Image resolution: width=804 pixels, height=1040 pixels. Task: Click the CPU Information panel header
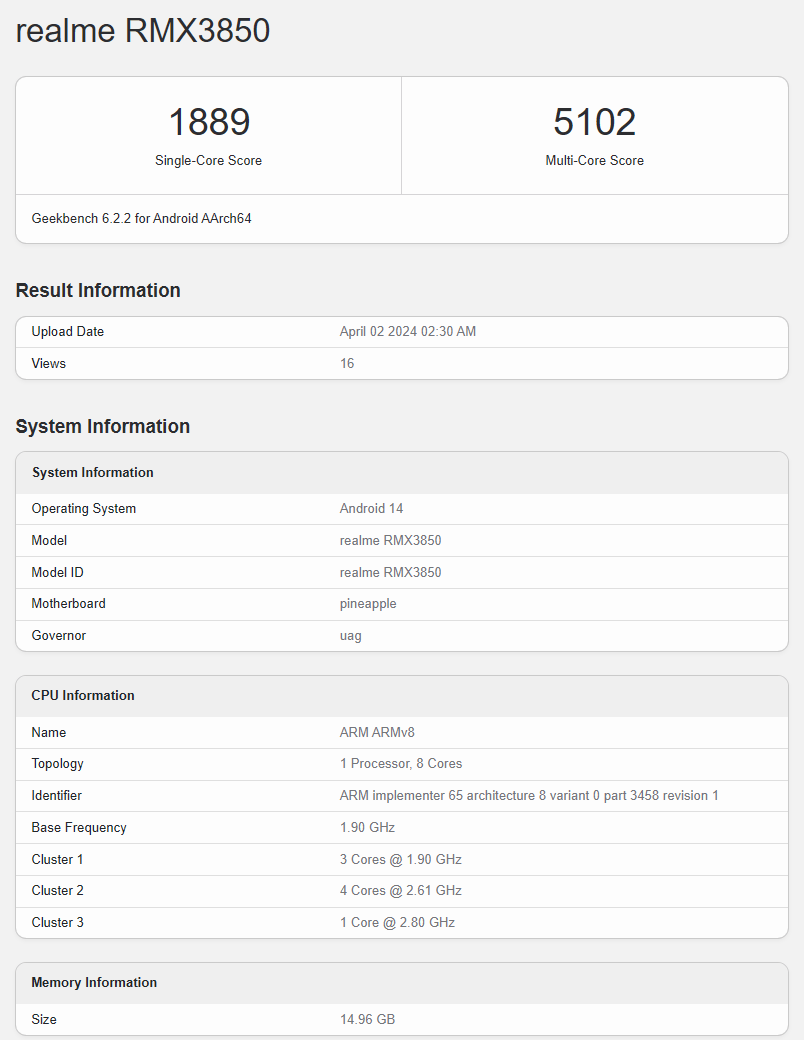pos(82,695)
